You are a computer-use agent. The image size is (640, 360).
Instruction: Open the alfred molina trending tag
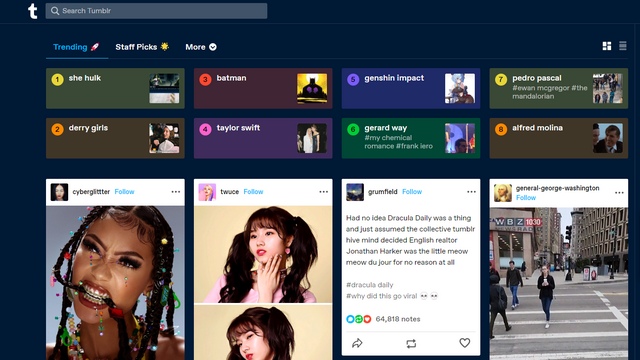(559, 138)
